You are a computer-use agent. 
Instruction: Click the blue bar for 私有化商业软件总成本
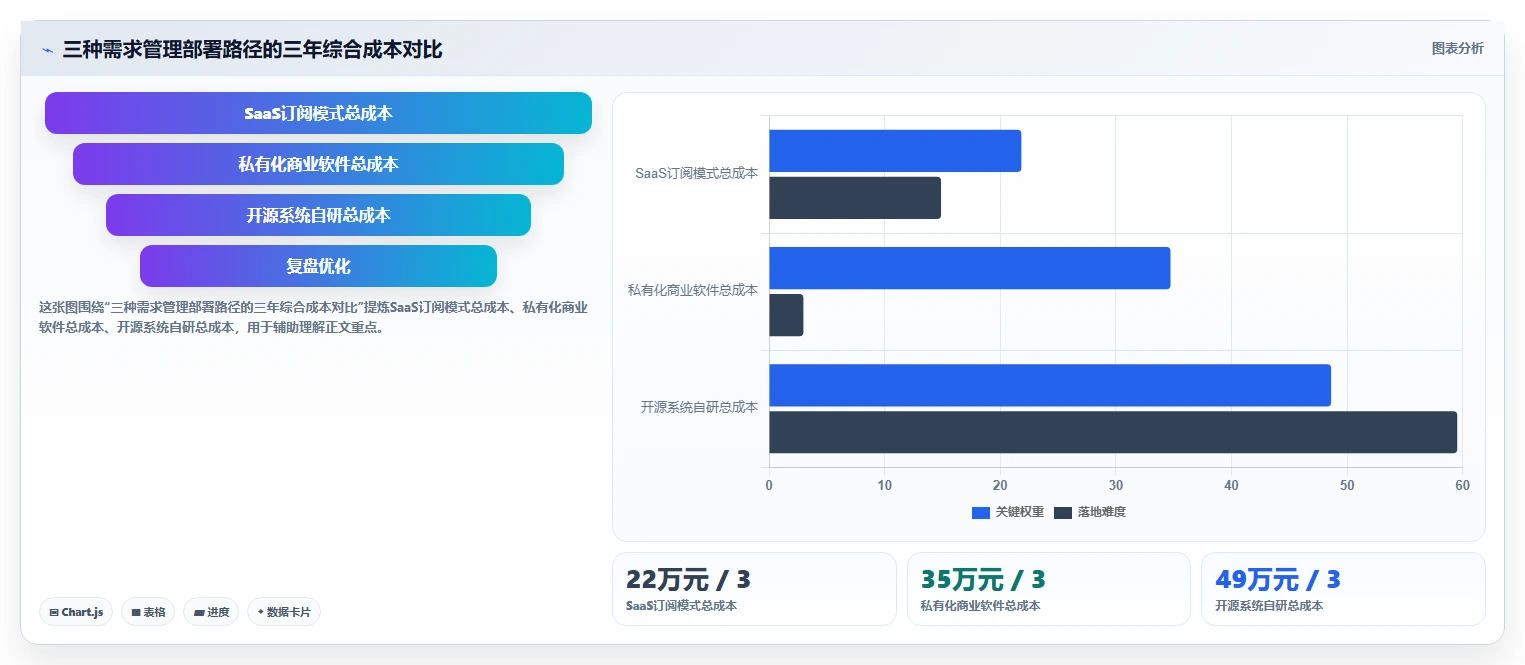pyautogui.click(x=969, y=268)
